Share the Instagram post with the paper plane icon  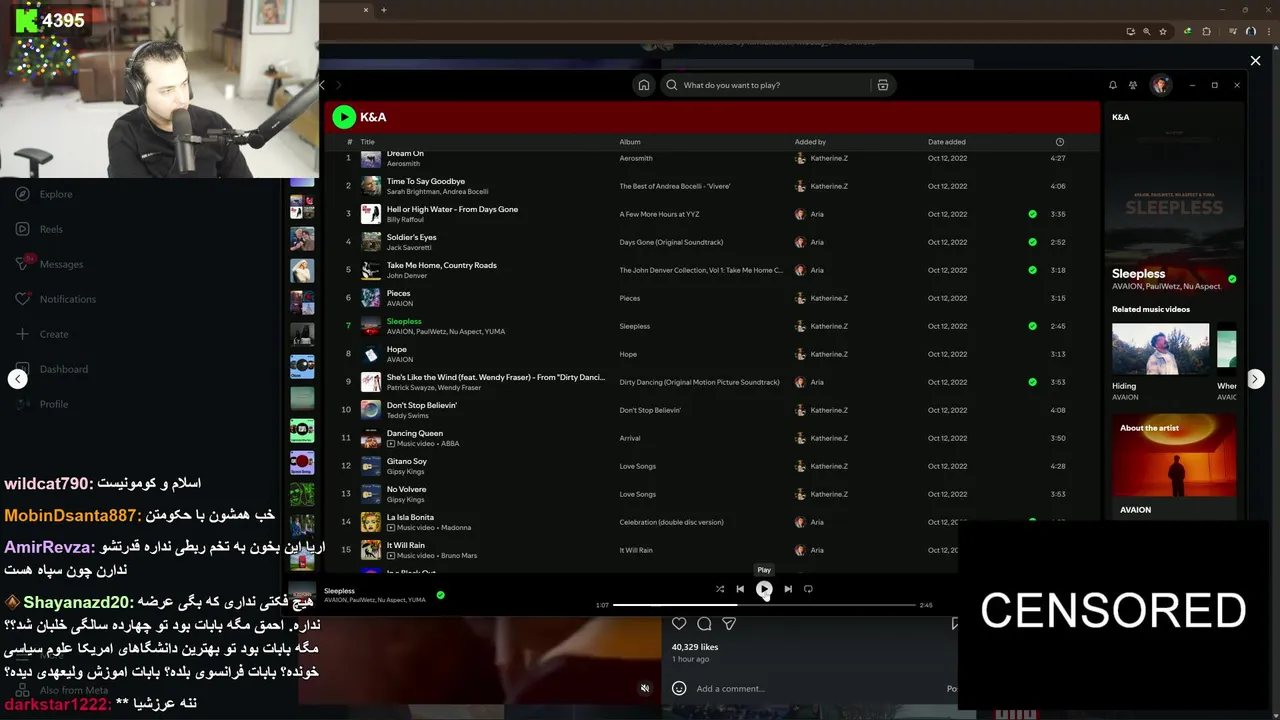729,624
